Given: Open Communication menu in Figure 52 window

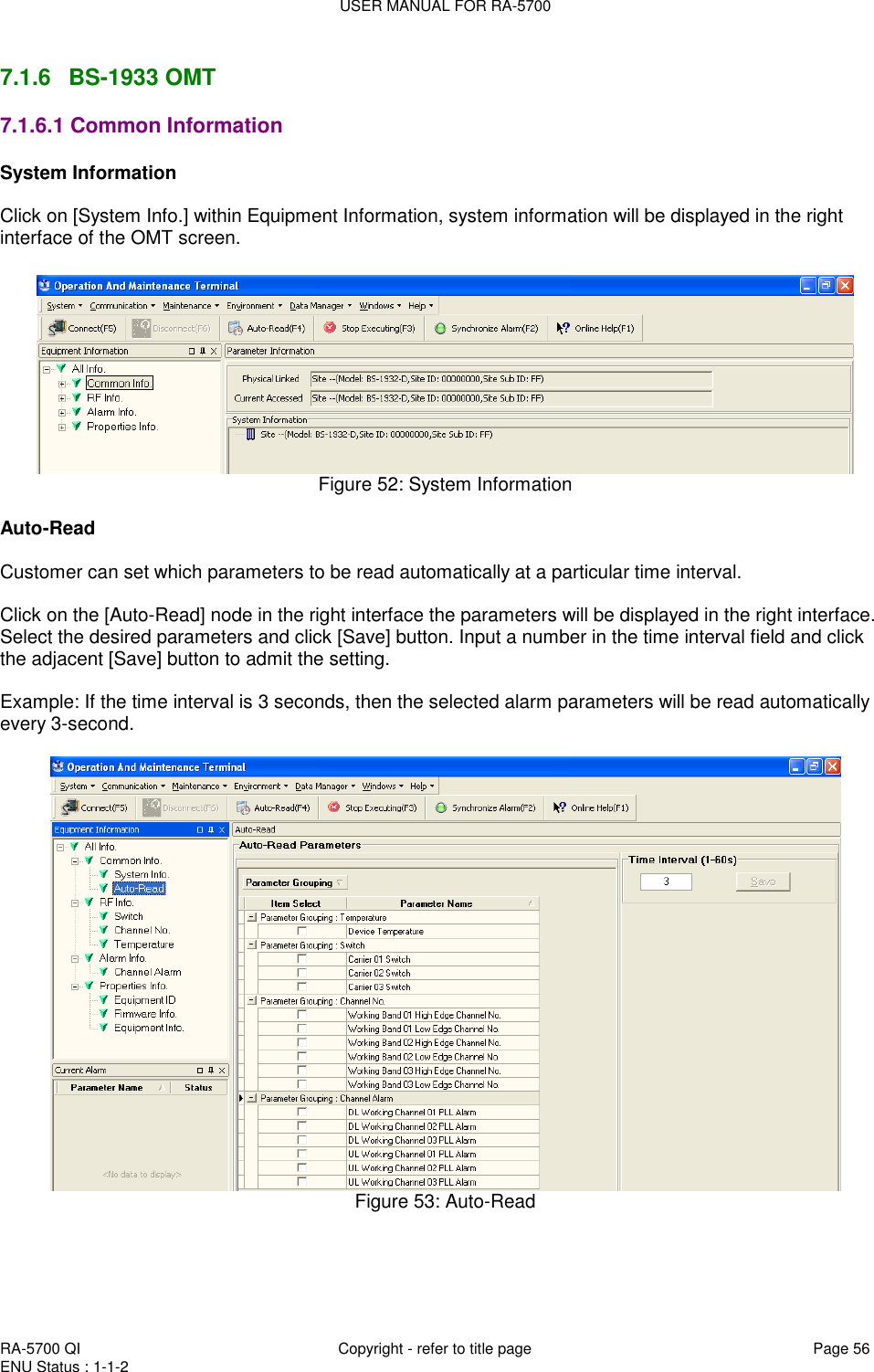Looking at the screenshot, I should coord(122,306).
